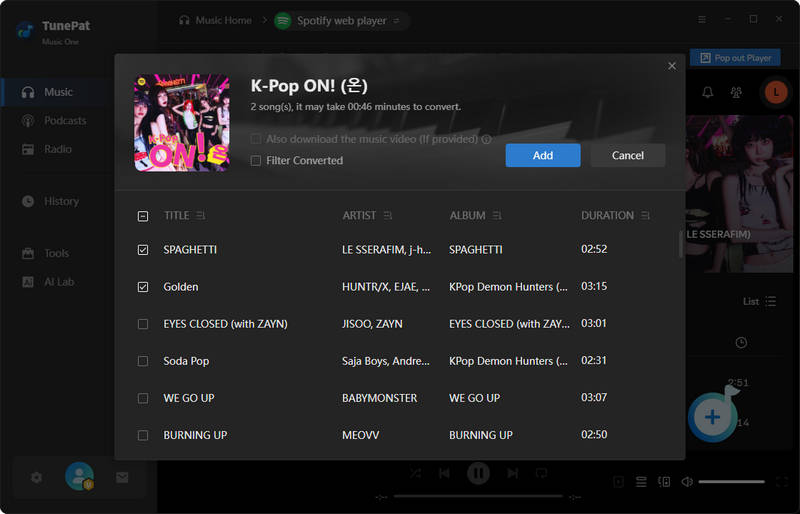Open the hamburger menu in title bar
This screenshot has width=800, height=514.
[702, 19]
